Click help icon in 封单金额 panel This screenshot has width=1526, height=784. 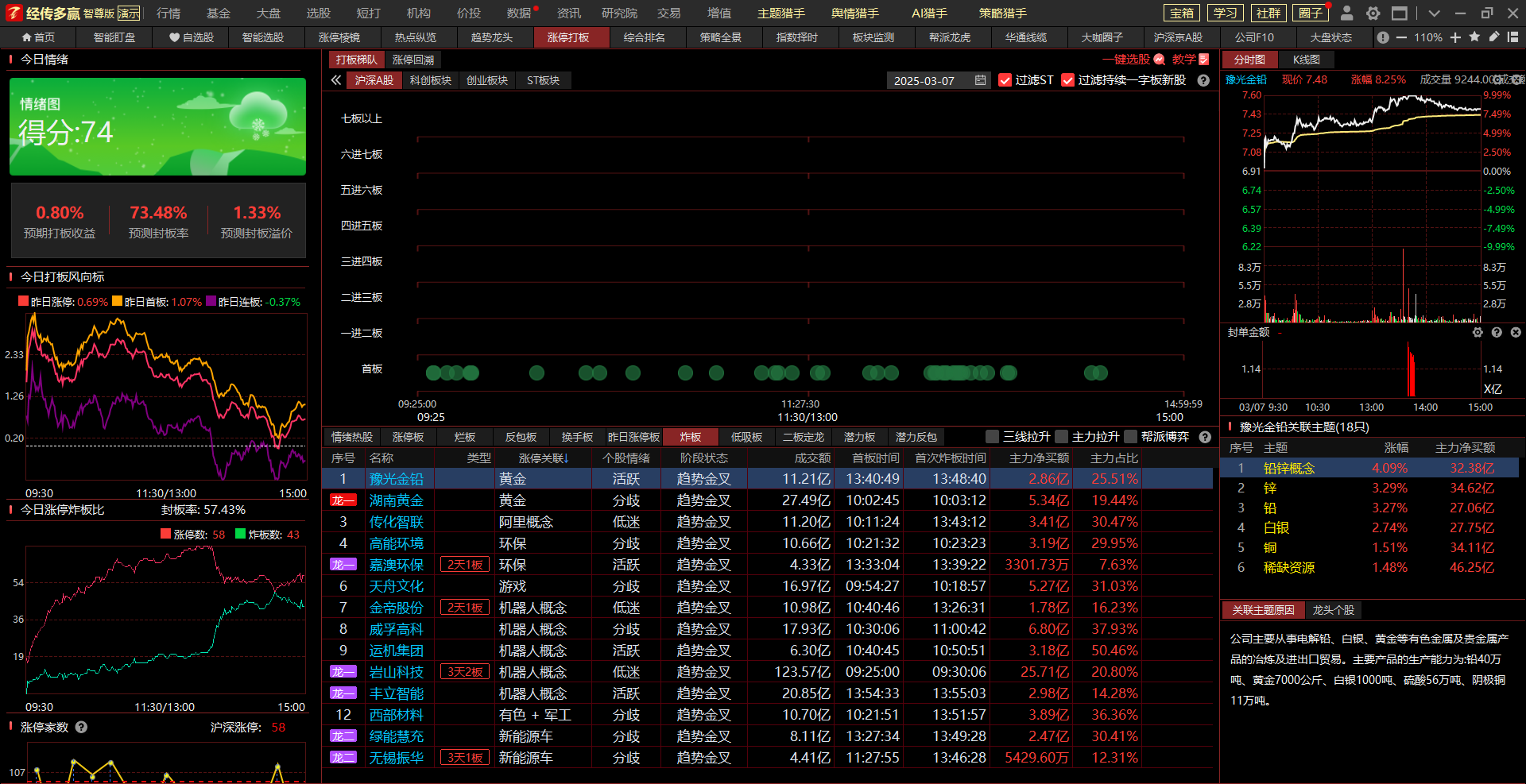tap(1497, 332)
